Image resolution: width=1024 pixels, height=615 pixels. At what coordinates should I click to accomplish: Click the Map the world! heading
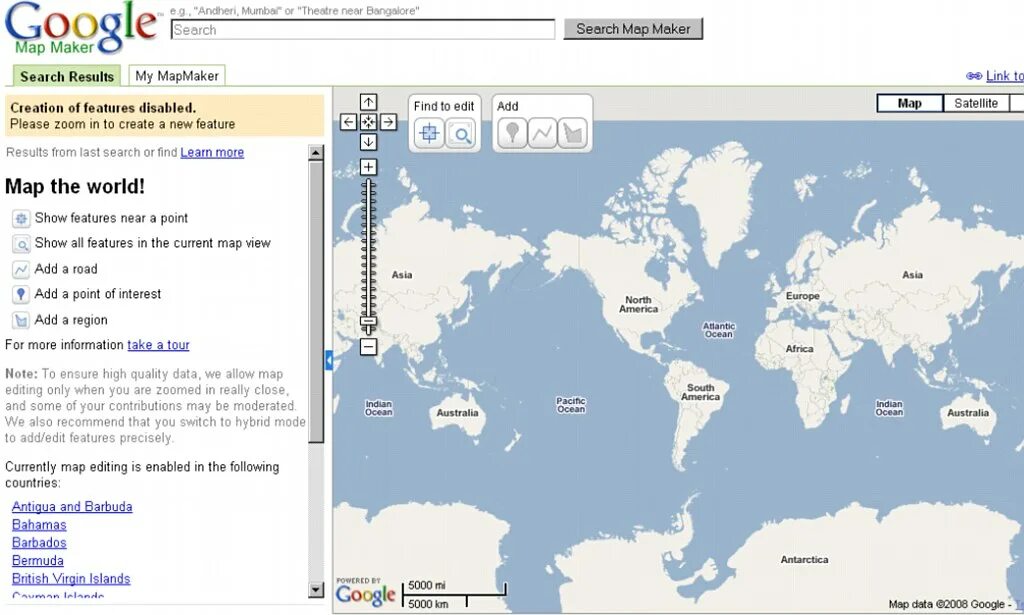pyautogui.click(x=75, y=186)
